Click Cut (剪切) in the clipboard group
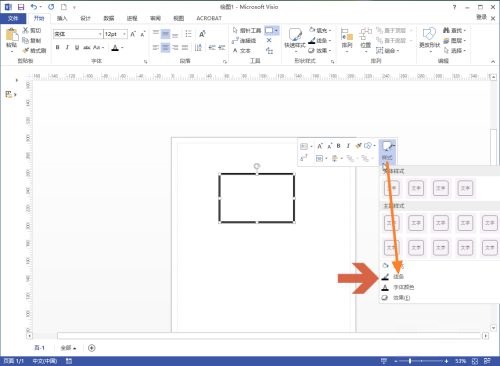Screen dimensions: 500x366 coord(32,30)
